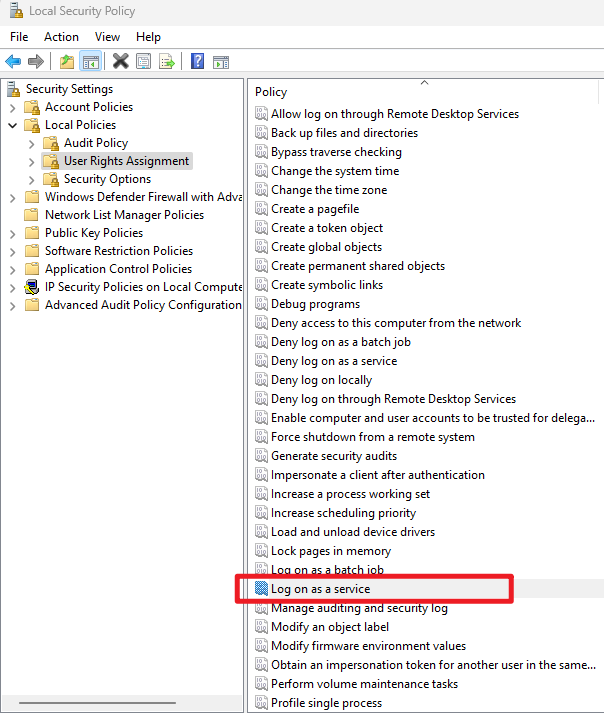
Task: Select the 'Log on as a service' policy
Action: (x=320, y=589)
